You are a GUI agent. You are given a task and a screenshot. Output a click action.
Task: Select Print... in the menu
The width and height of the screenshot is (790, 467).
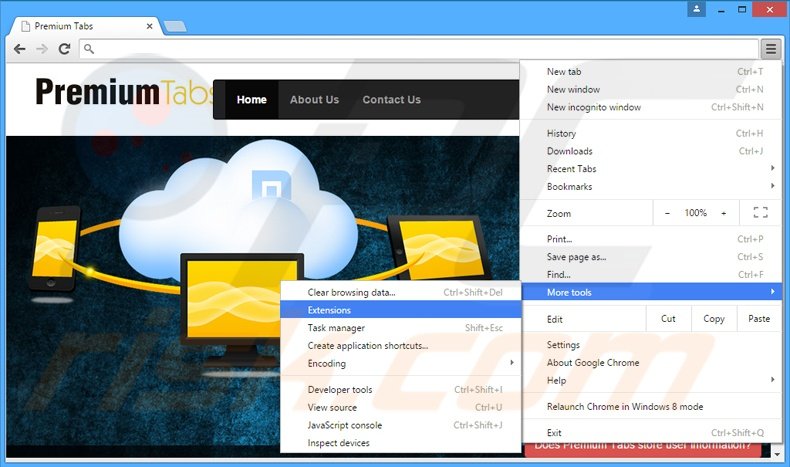pyautogui.click(x=651, y=239)
